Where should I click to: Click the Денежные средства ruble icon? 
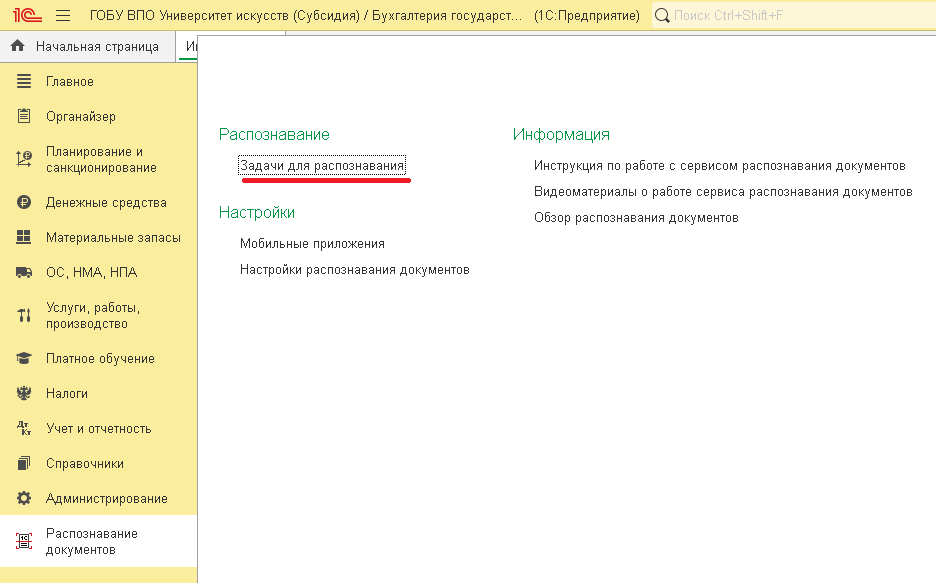24,203
